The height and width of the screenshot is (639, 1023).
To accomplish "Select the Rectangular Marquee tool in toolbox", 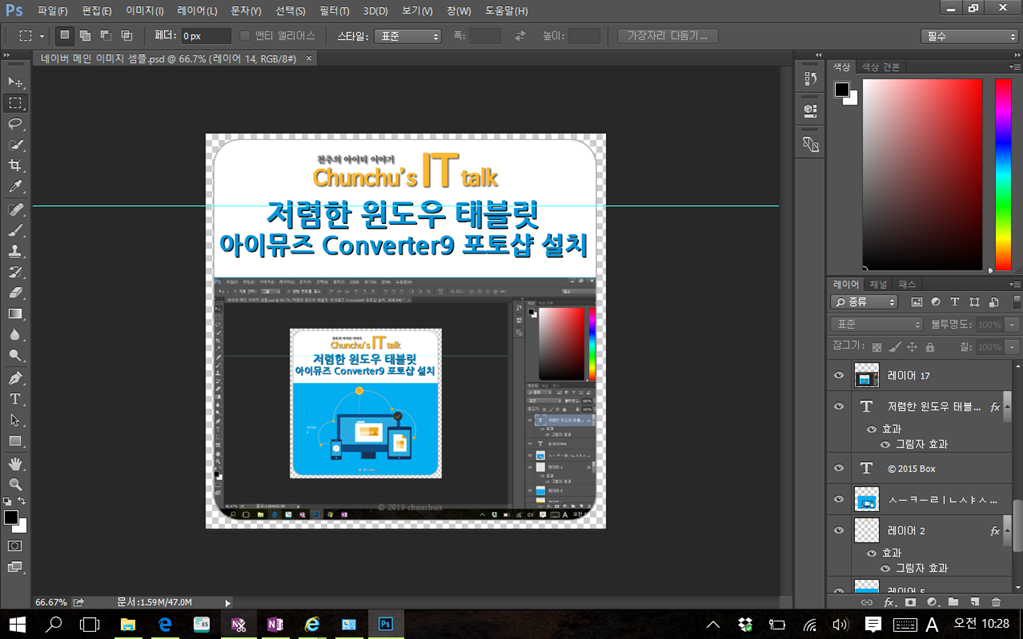I will 15,103.
